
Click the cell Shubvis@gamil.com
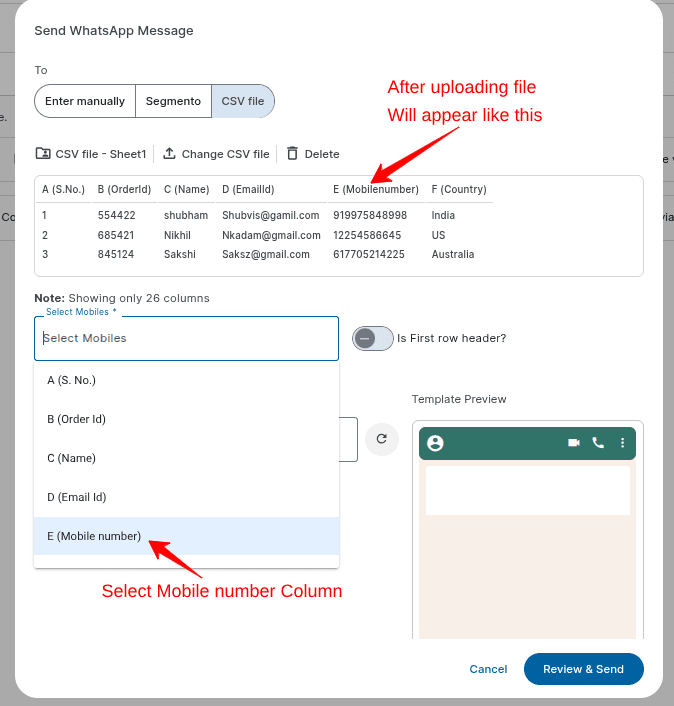[x=271, y=216]
